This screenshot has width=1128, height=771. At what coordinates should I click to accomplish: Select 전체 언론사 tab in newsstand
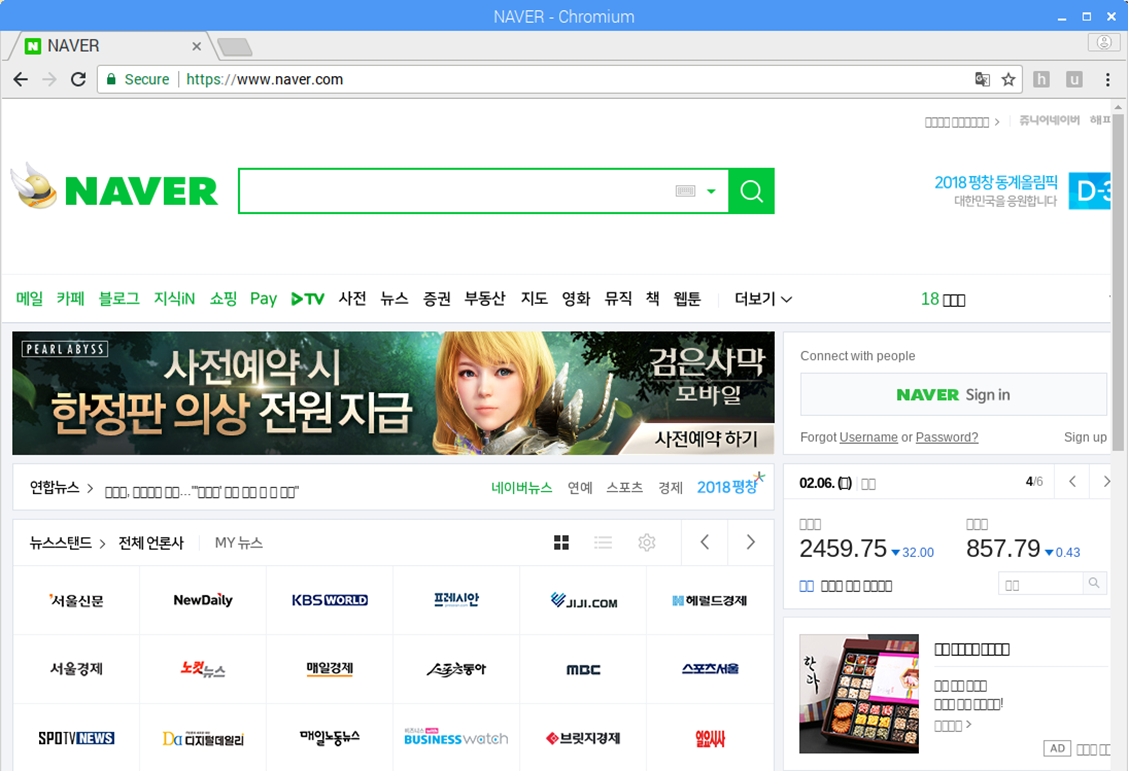tap(151, 543)
